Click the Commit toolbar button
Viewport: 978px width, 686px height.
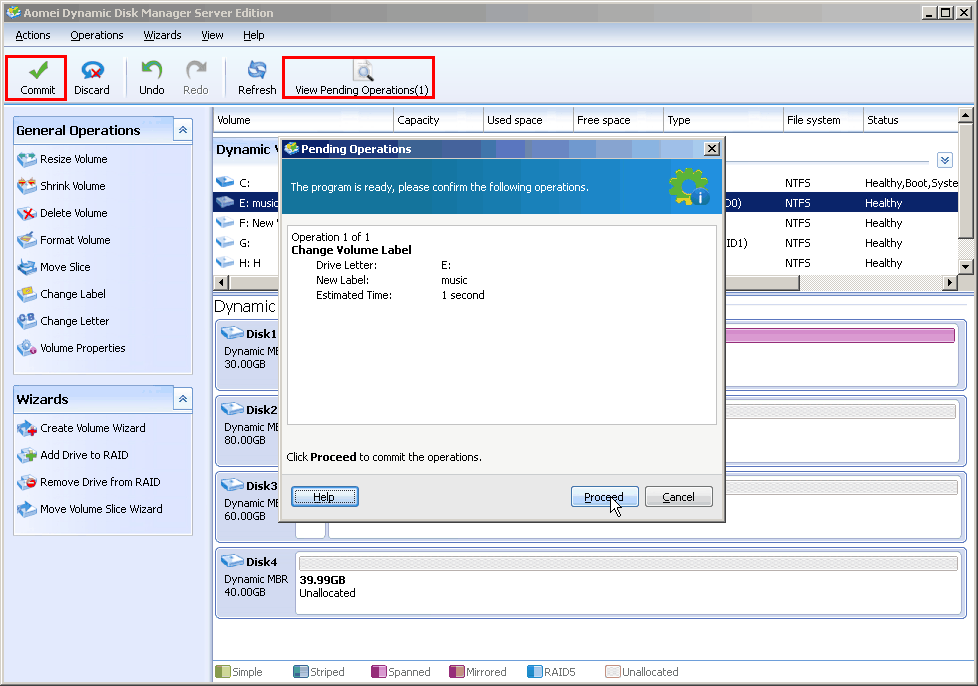(37, 77)
